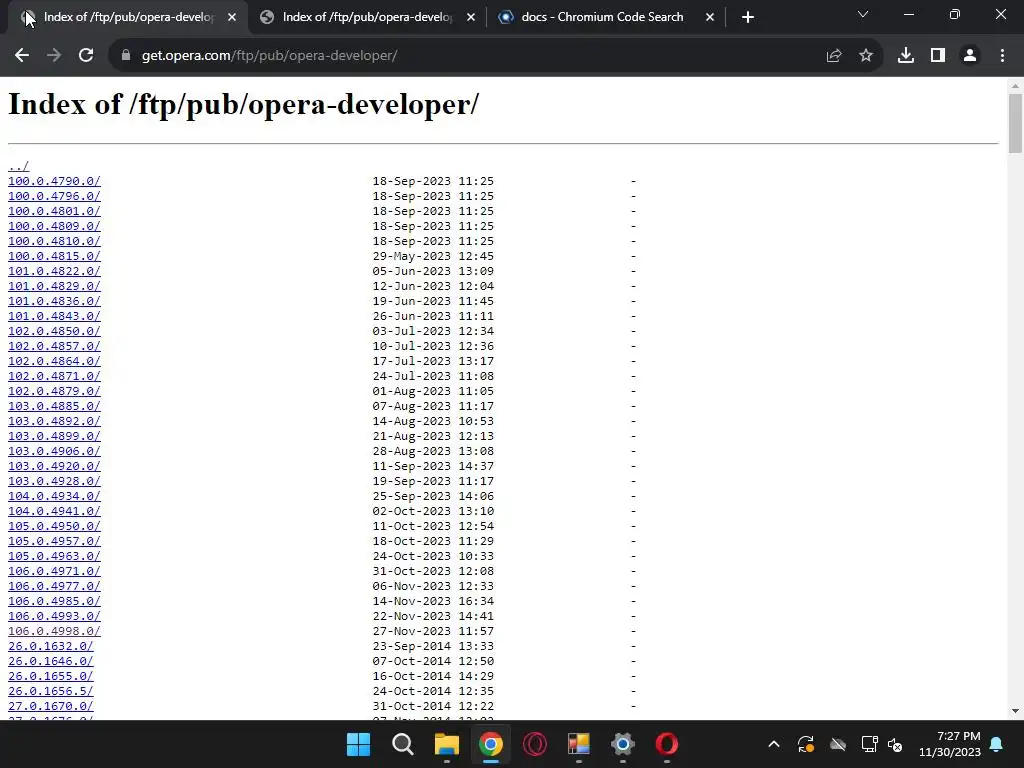Open the 105.0.4963.0/ folder link
Viewport: 1024px width, 768px height.
pyautogui.click(x=54, y=556)
